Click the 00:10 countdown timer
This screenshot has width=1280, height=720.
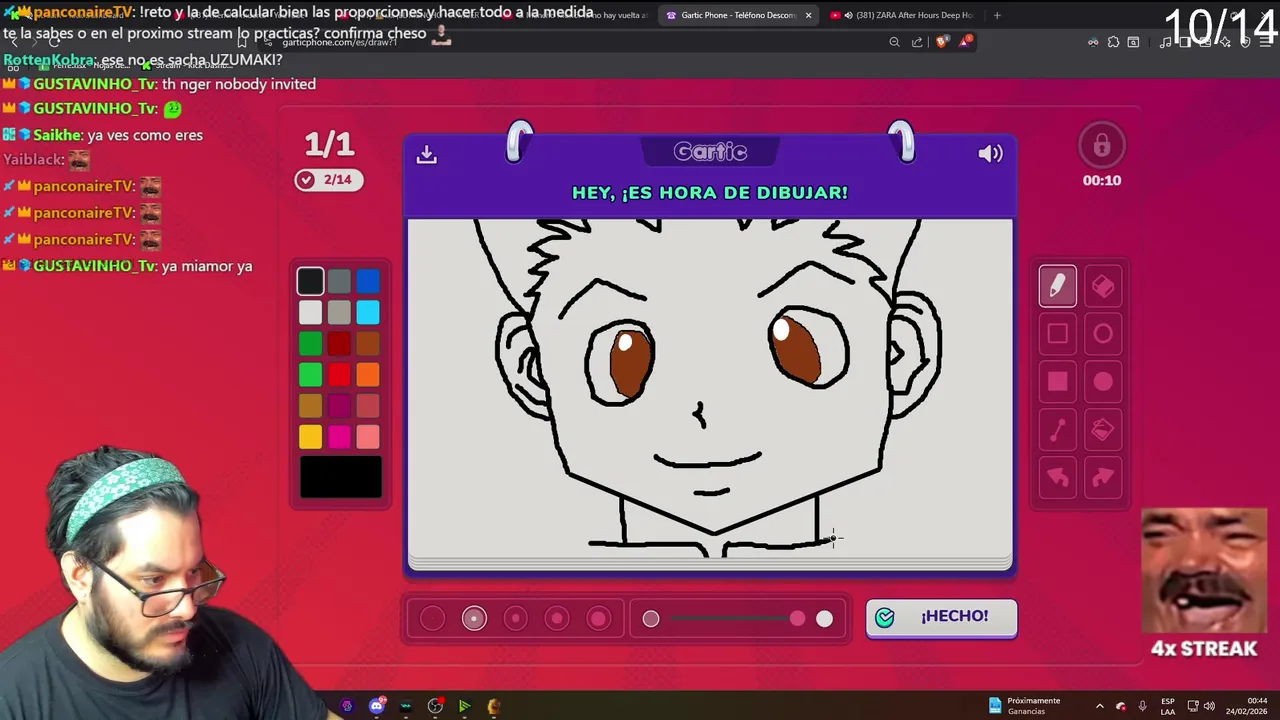point(1102,181)
